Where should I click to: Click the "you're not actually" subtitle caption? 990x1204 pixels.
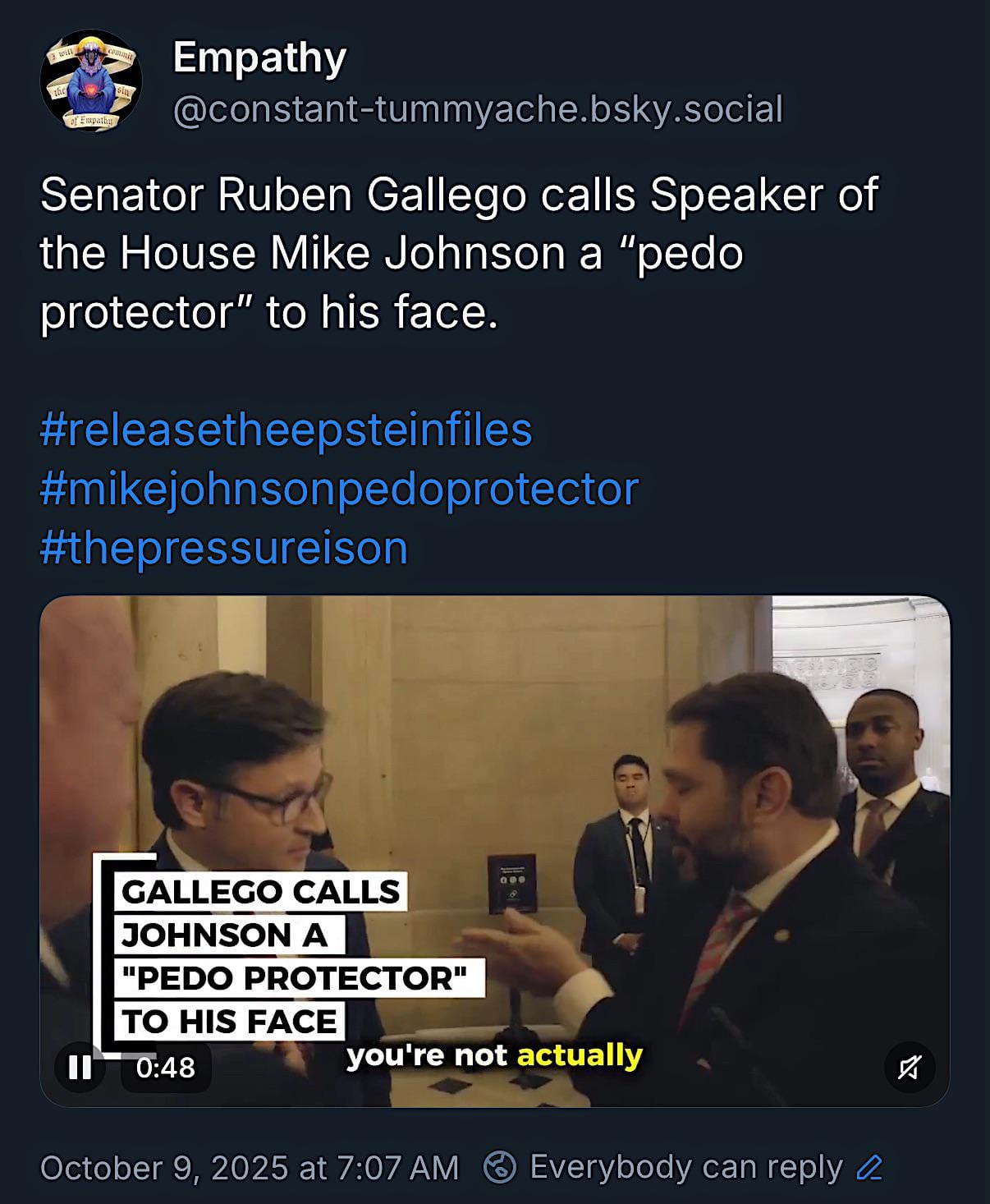[x=494, y=1055]
